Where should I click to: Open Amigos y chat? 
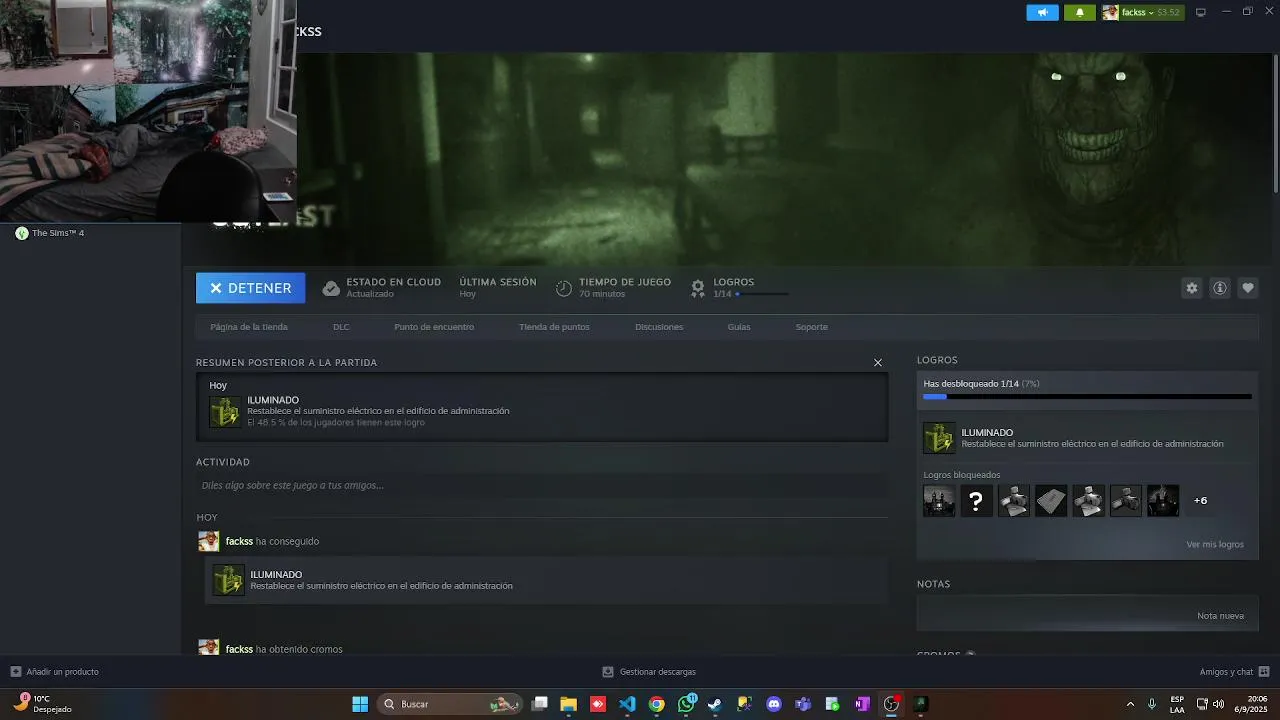[x=1234, y=672]
